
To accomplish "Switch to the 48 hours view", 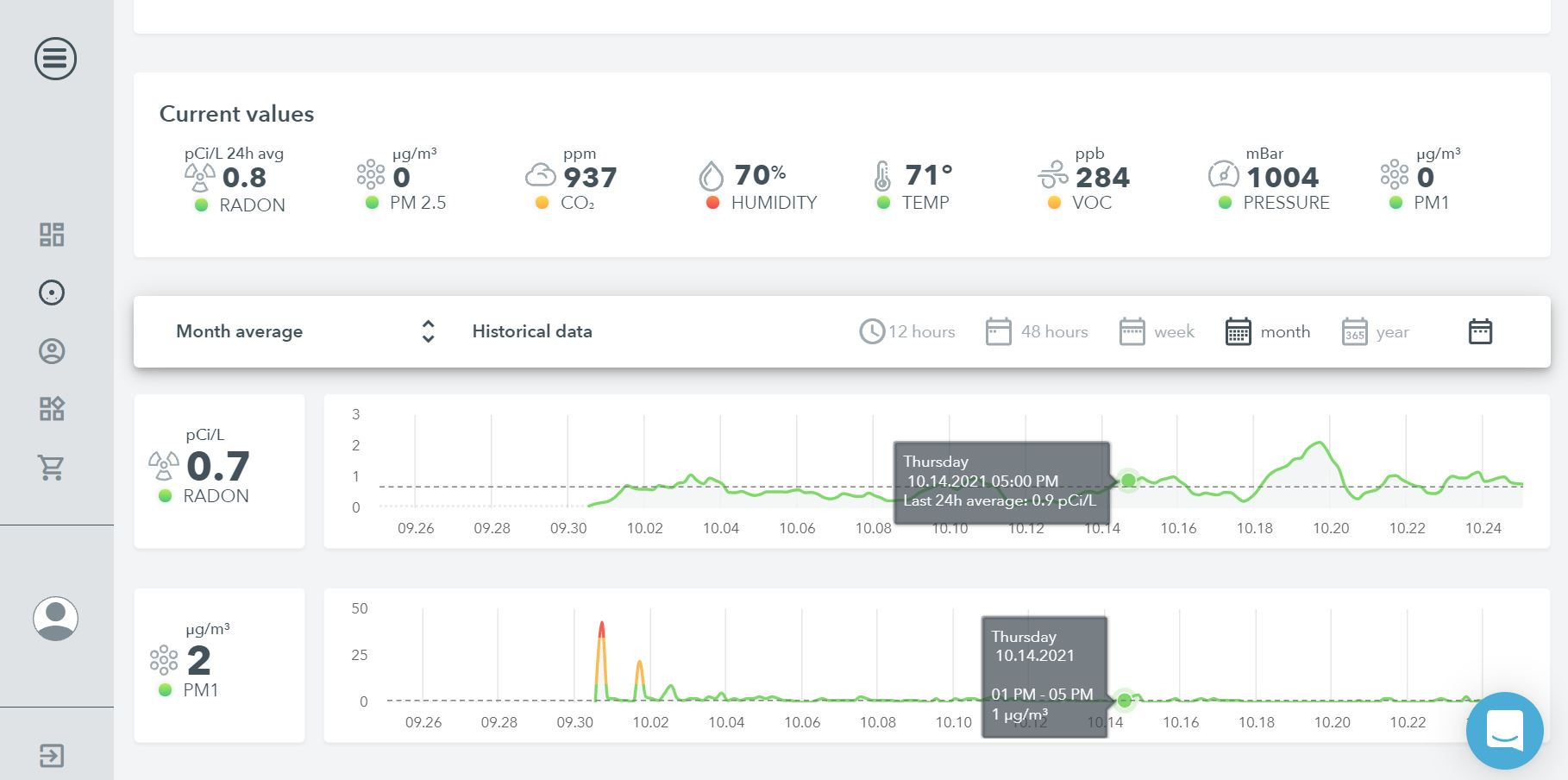I will [x=1038, y=331].
